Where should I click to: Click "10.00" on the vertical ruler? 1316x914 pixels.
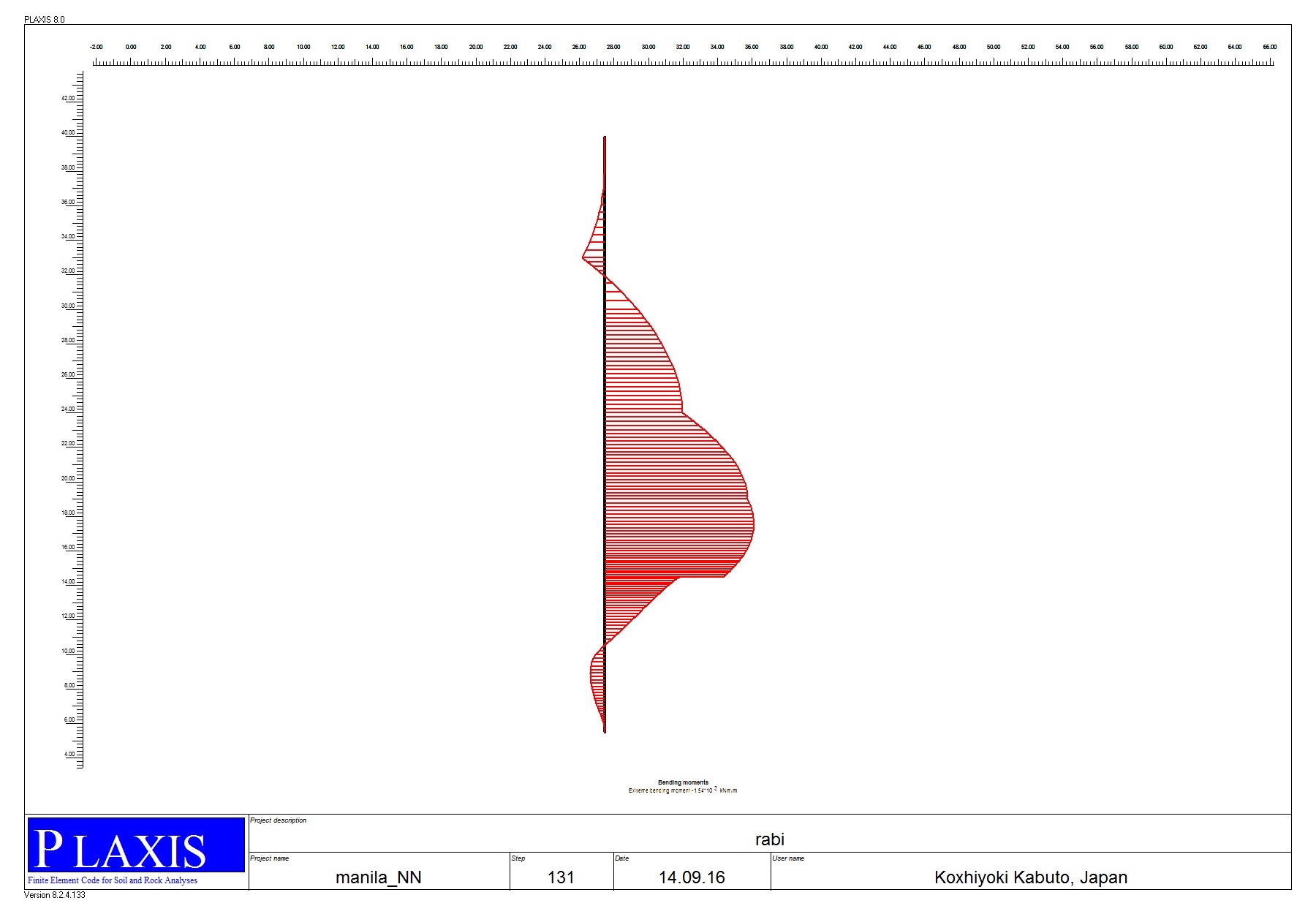[x=68, y=651]
